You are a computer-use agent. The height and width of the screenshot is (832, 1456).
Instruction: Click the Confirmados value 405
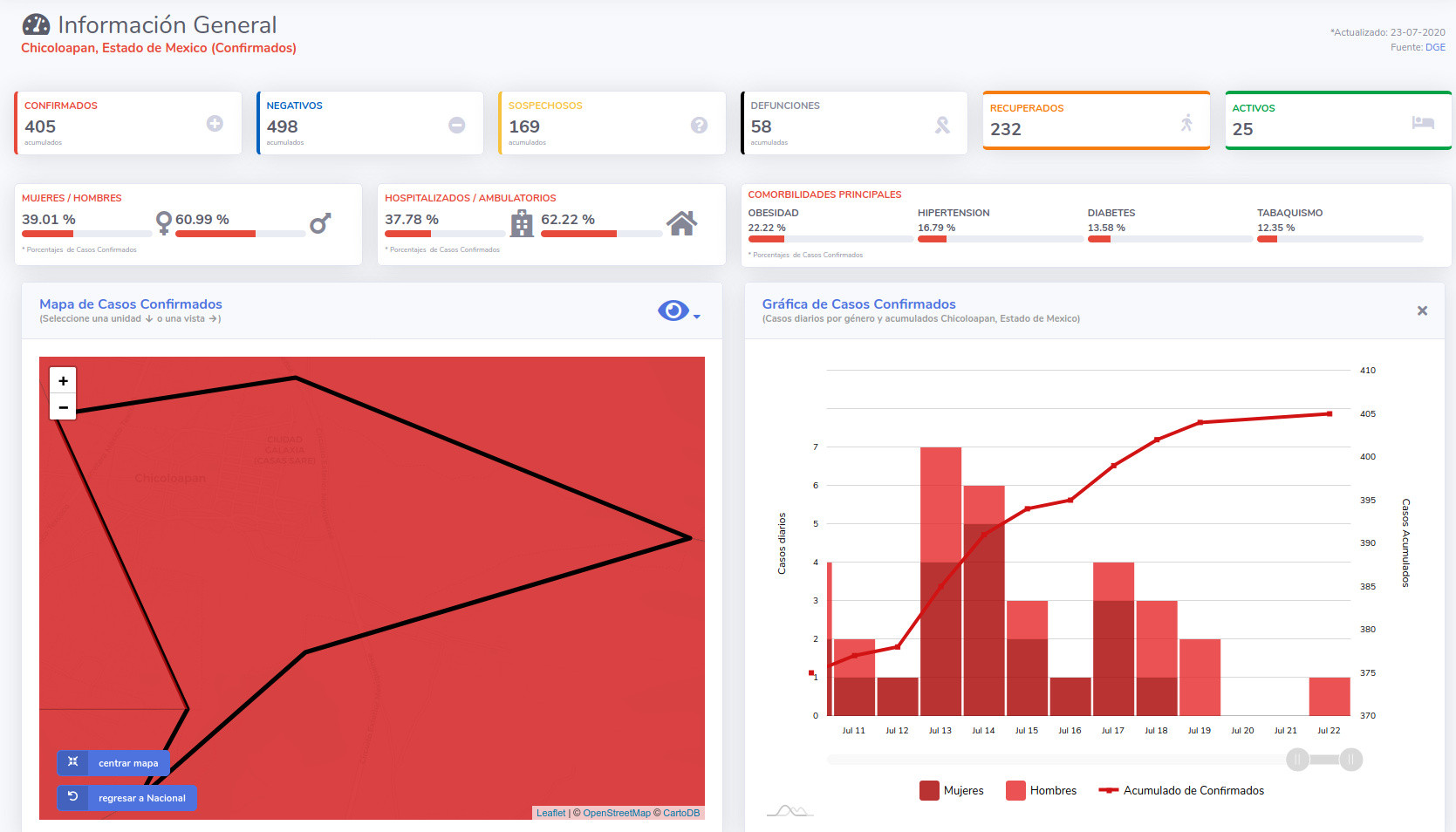click(40, 126)
